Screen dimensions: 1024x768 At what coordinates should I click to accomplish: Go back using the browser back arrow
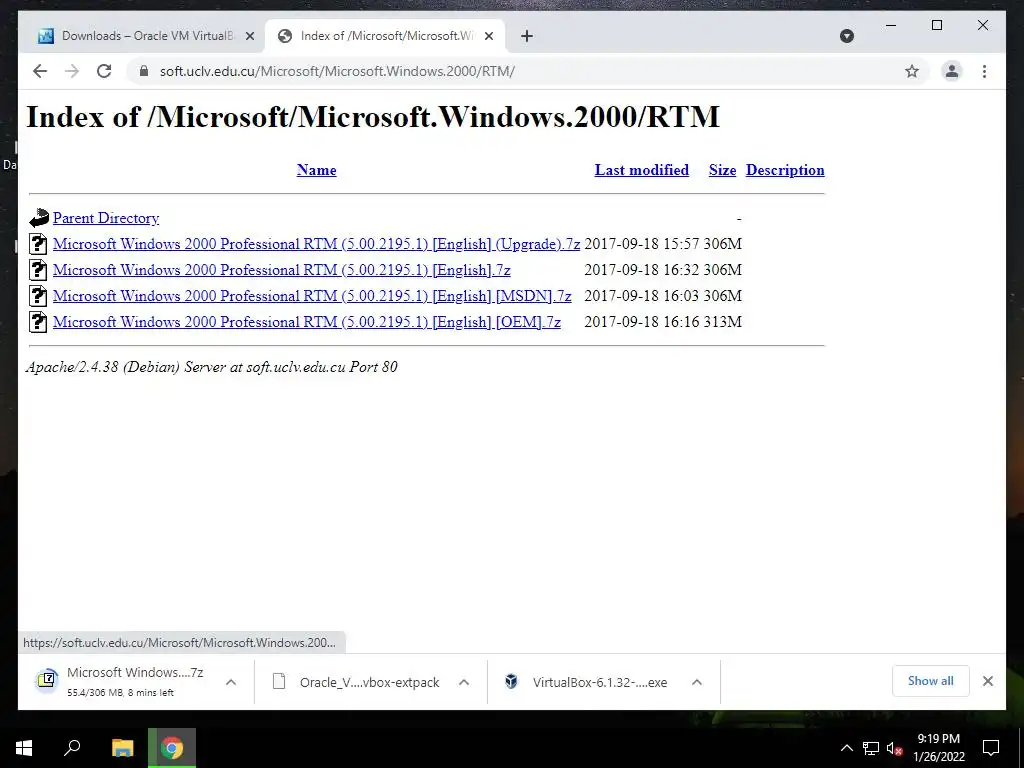40,71
